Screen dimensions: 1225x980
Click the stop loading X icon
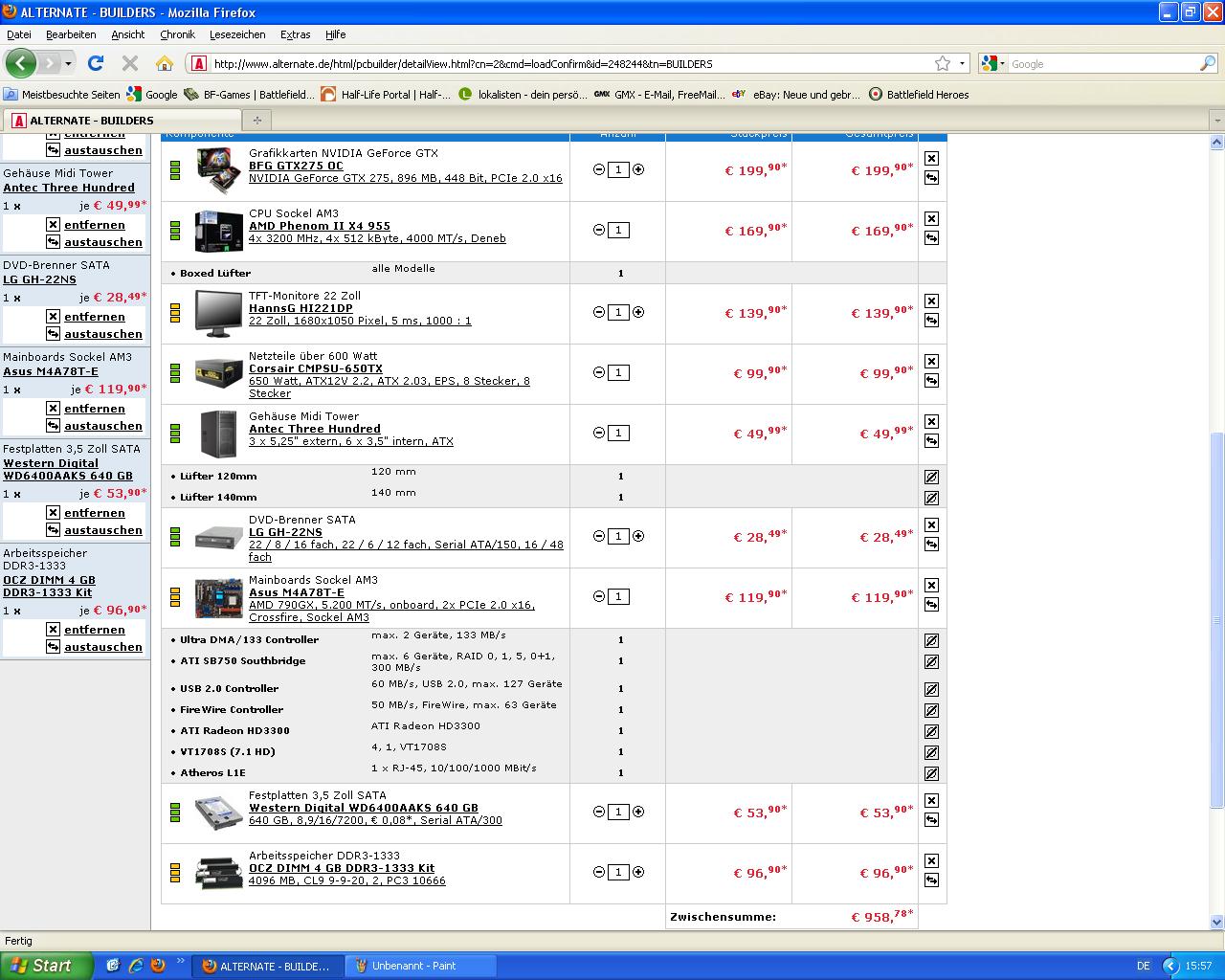130,63
